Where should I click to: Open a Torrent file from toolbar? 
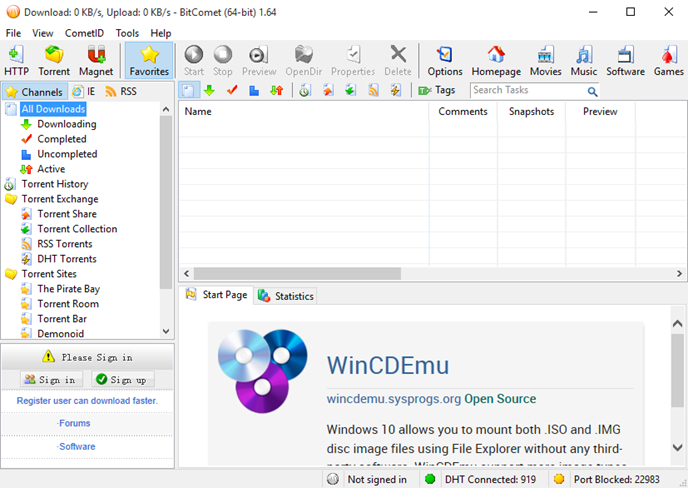point(54,61)
